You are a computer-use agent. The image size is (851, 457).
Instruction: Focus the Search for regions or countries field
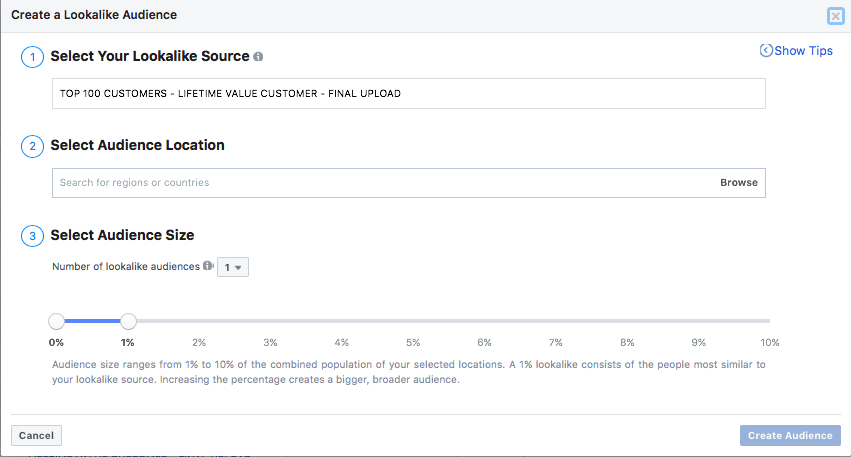coord(380,183)
